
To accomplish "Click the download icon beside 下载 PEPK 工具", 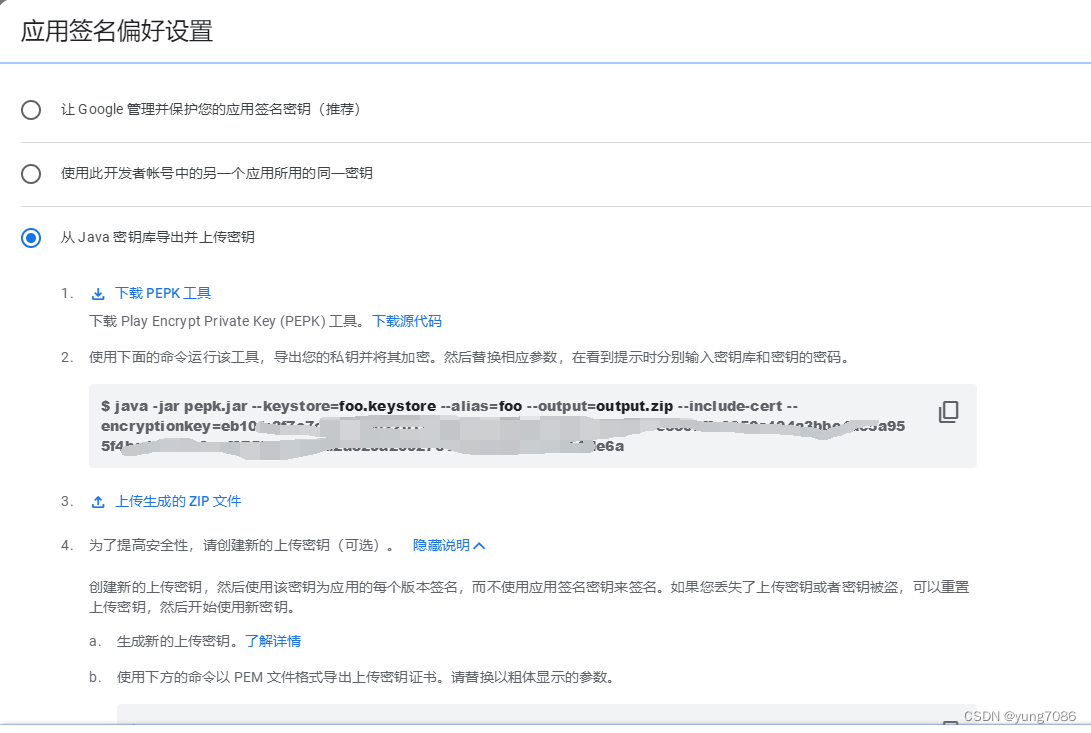I will 98,294.
